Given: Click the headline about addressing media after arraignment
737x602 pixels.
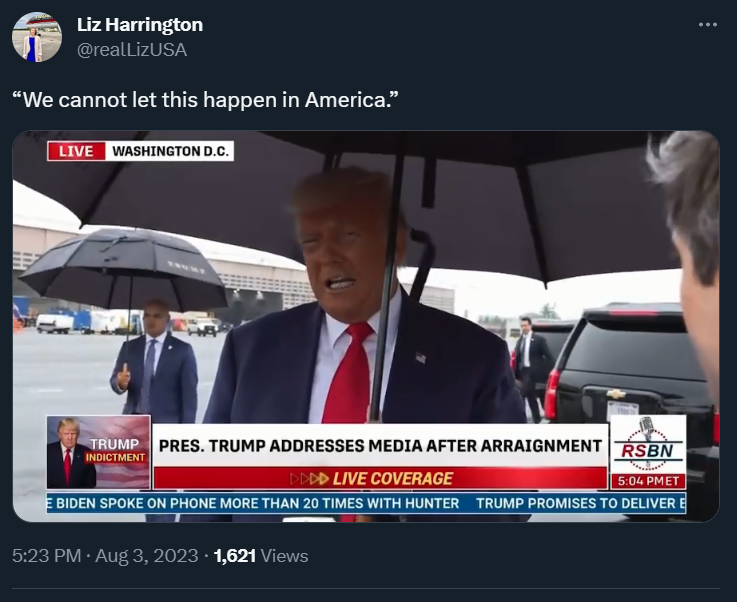Looking at the screenshot, I should 380,446.
